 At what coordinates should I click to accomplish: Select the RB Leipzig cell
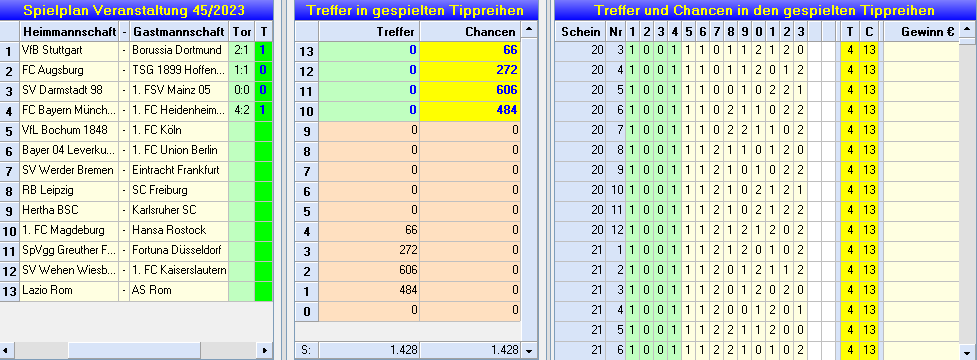69,190
